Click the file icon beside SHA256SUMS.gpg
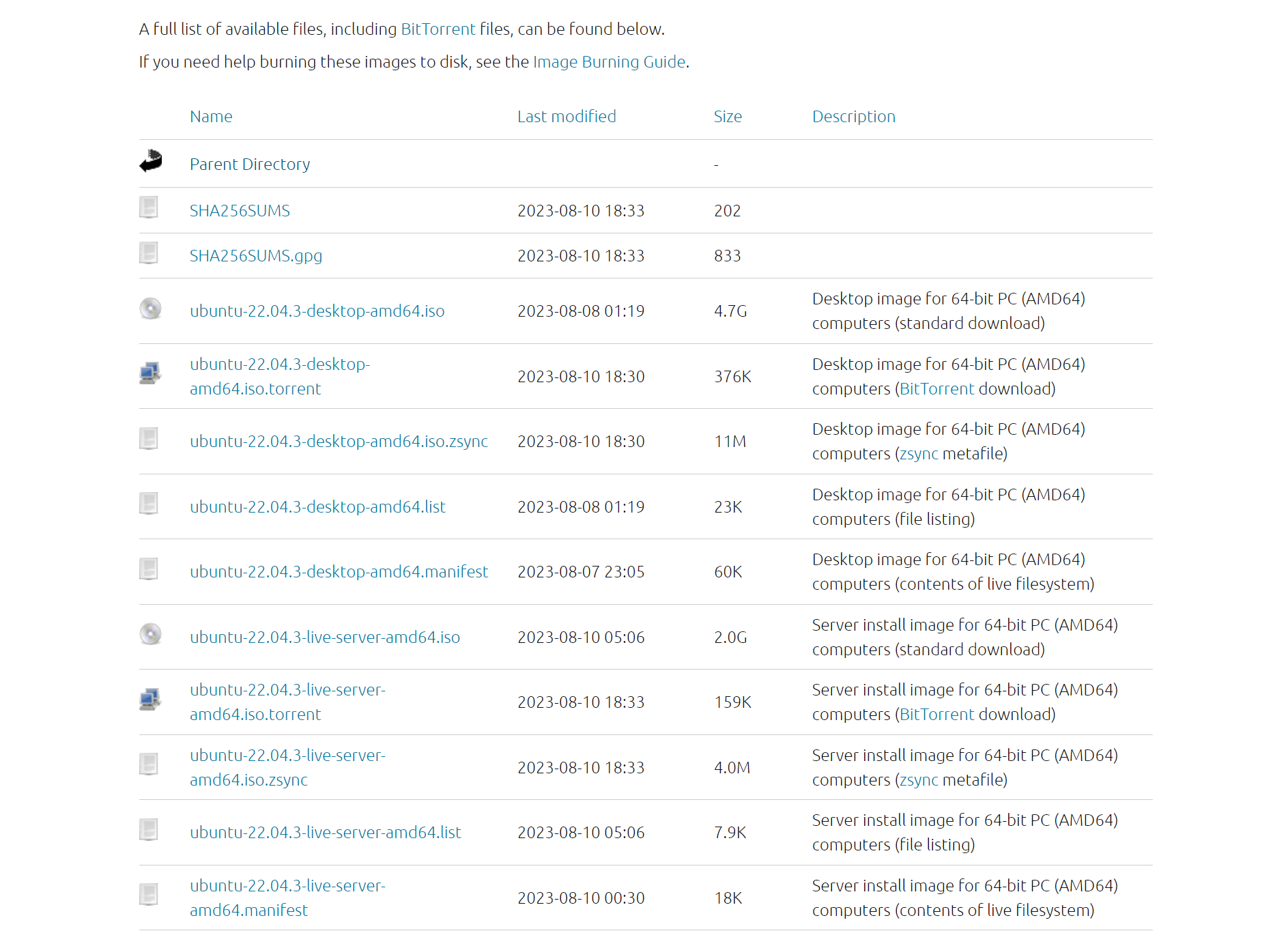This screenshot has width=1288, height=946. click(149, 253)
